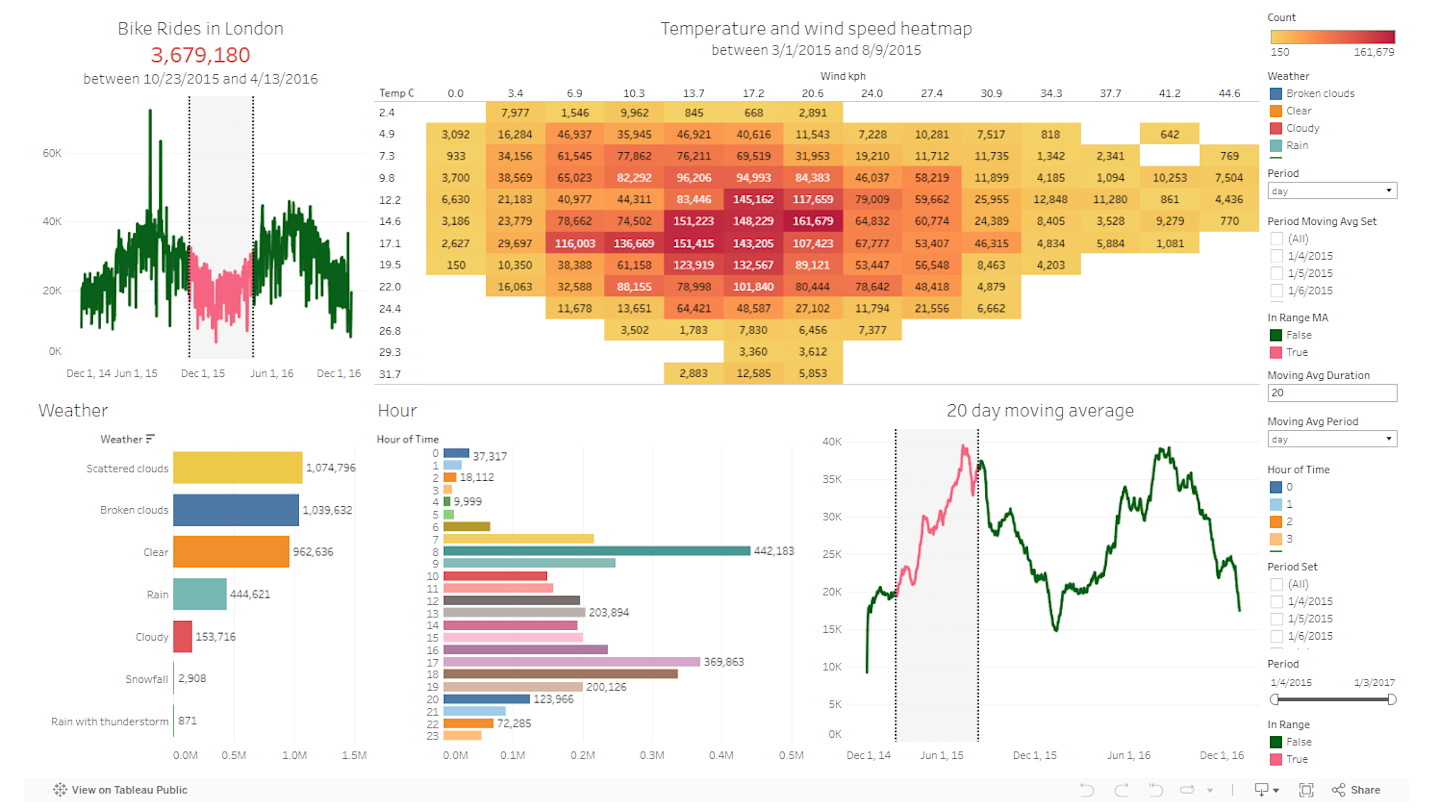Expand the Refresh options dropdown arrow in toolbar
Screen dimensions: 1440x811
(x=1210, y=790)
